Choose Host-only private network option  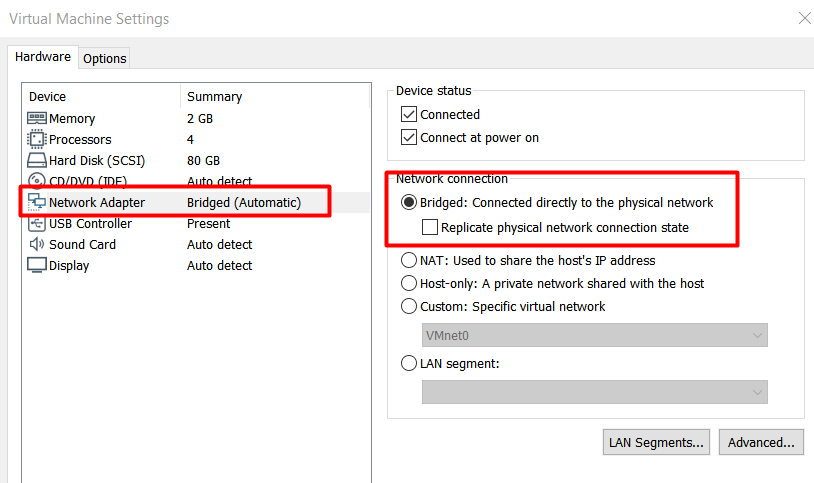coord(409,283)
